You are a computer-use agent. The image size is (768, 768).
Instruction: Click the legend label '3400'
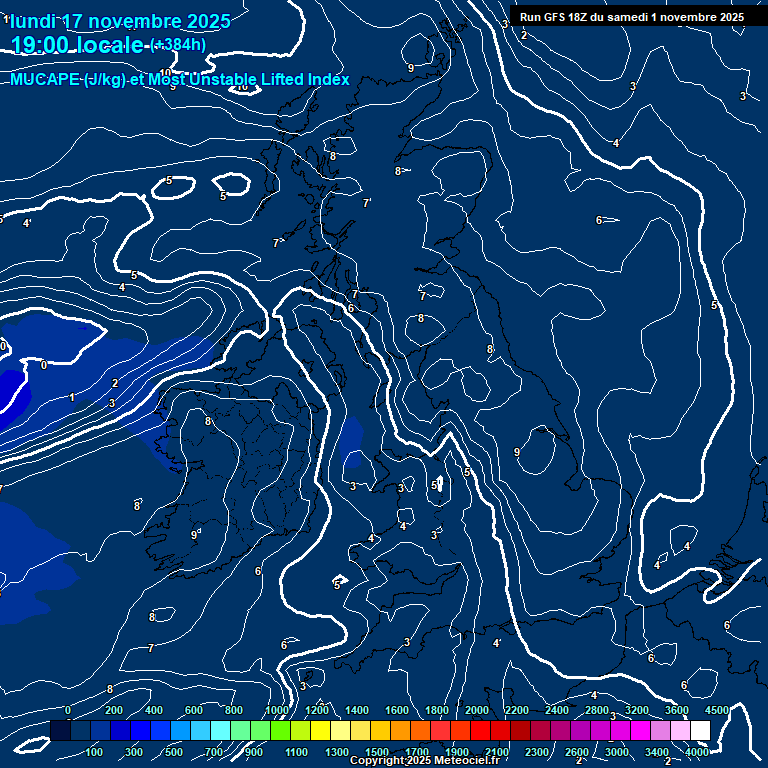coord(657,752)
